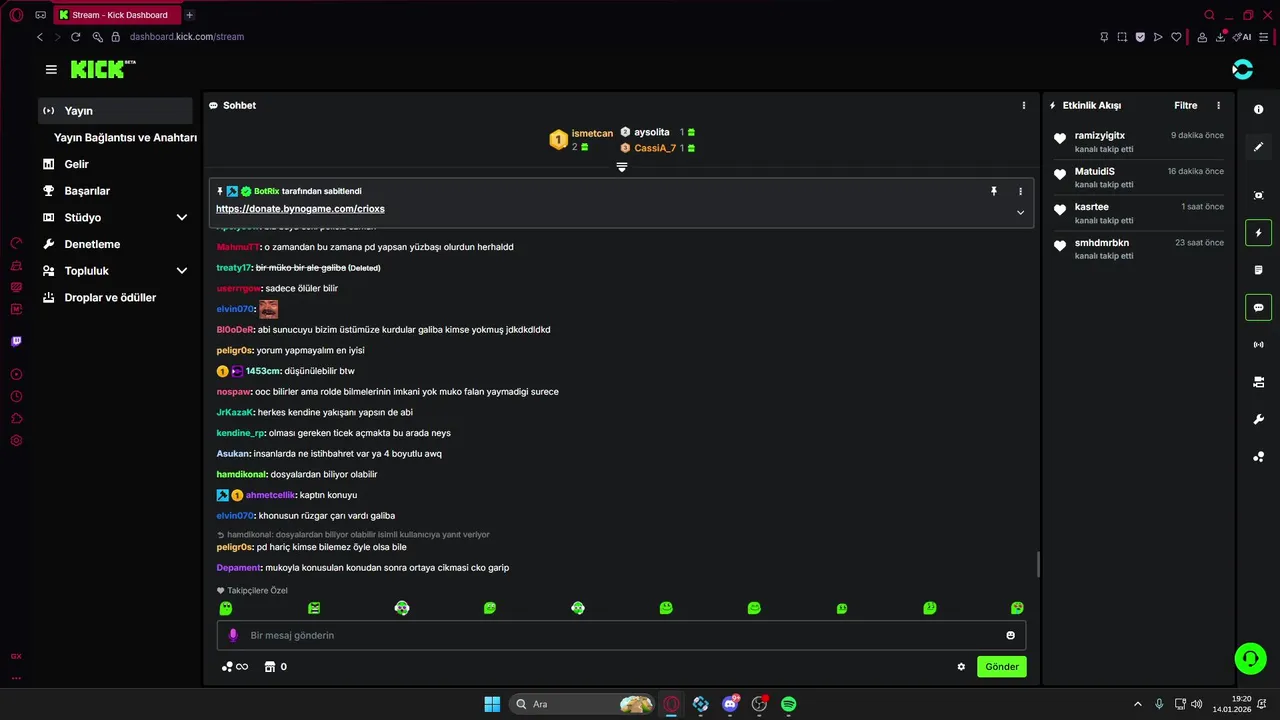Open the Etkinlik Akışı three-dot menu

(1218, 105)
